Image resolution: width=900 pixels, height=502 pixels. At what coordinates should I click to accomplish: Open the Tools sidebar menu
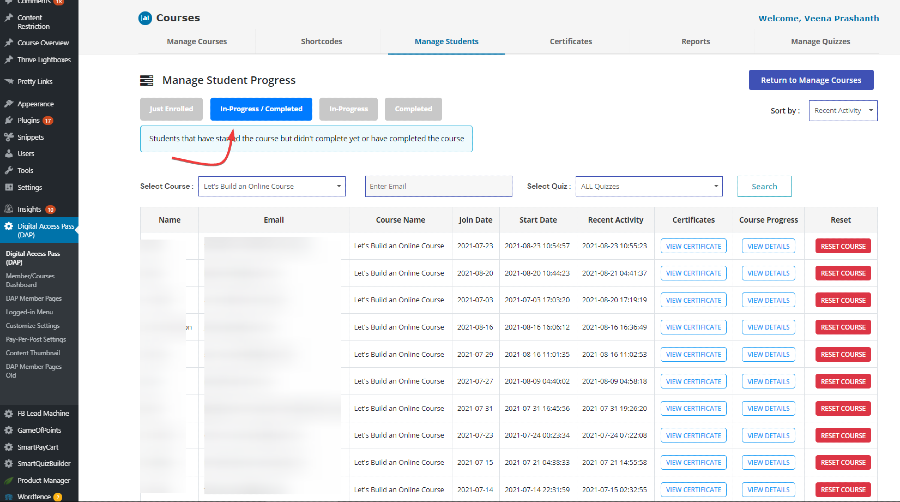(x=25, y=170)
